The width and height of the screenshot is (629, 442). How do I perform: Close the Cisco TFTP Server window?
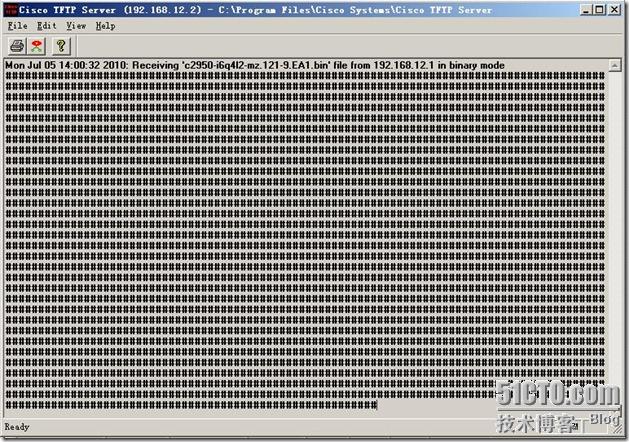[615, 10]
